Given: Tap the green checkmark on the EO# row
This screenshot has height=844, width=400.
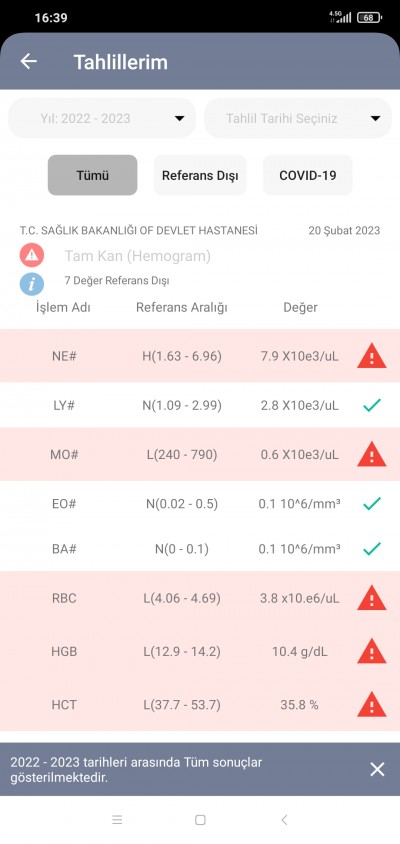Looking at the screenshot, I should pyautogui.click(x=371, y=504).
